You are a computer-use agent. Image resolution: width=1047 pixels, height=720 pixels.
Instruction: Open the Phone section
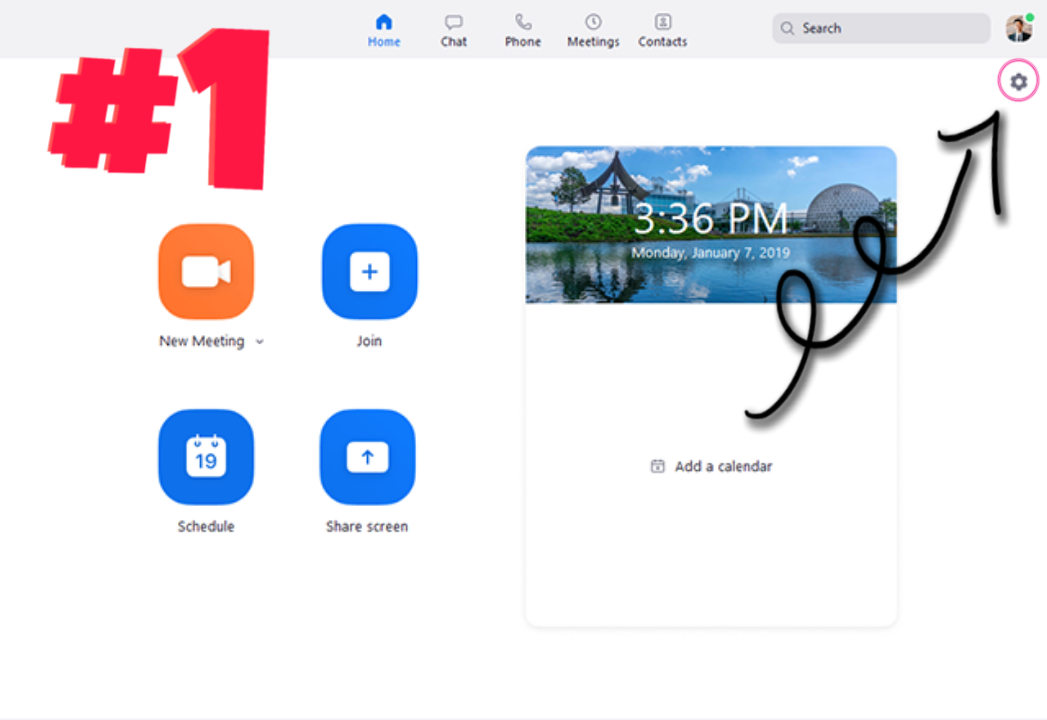(522, 29)
